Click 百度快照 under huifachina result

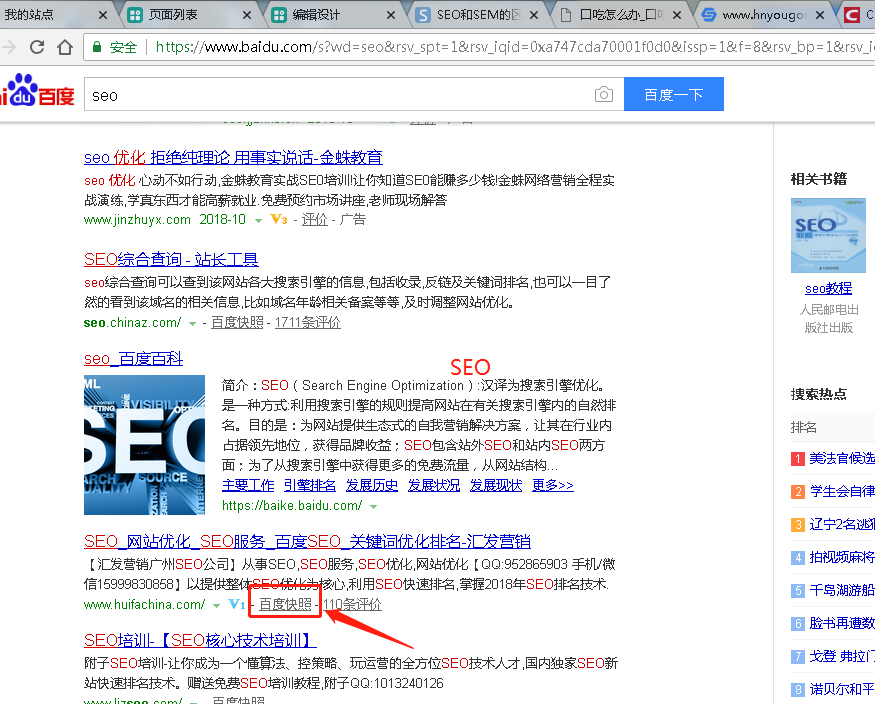click(x=285, y=604)
